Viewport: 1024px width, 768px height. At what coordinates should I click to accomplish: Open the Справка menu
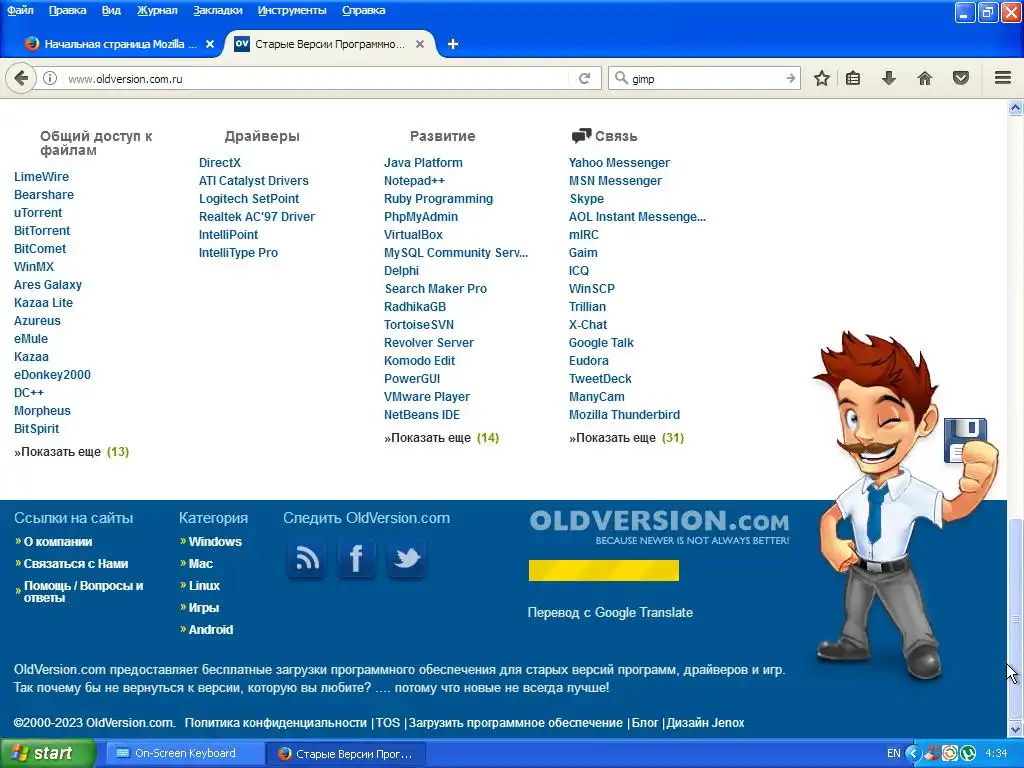[363, 10]
